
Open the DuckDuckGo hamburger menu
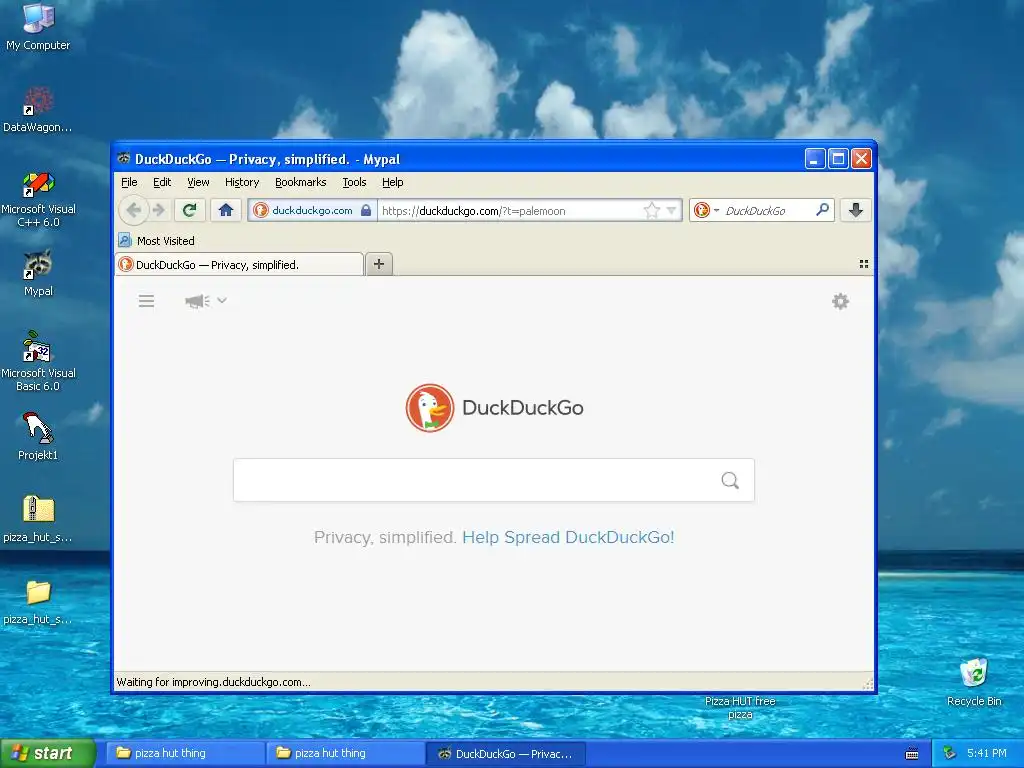click(x=146, y=301)
